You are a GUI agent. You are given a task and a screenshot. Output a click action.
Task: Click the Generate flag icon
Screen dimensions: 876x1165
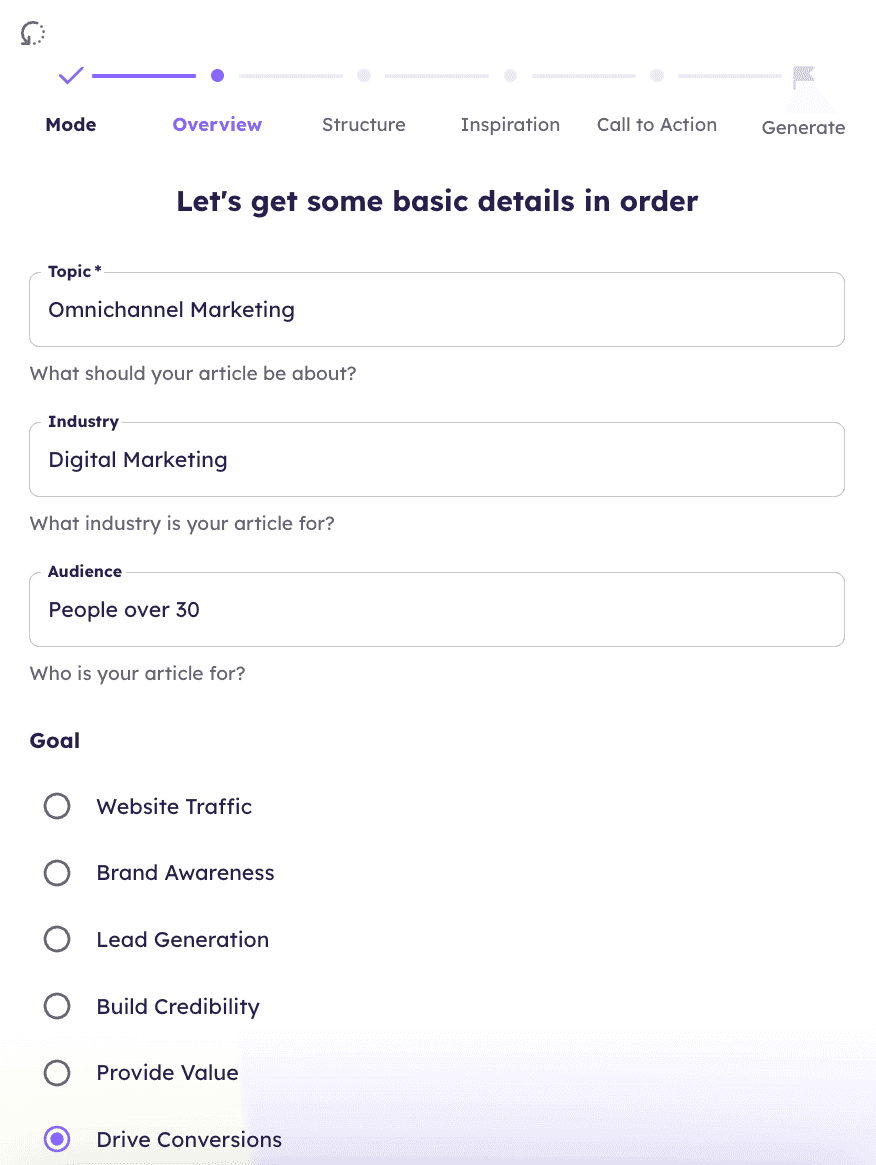click(x=803, y=77)
